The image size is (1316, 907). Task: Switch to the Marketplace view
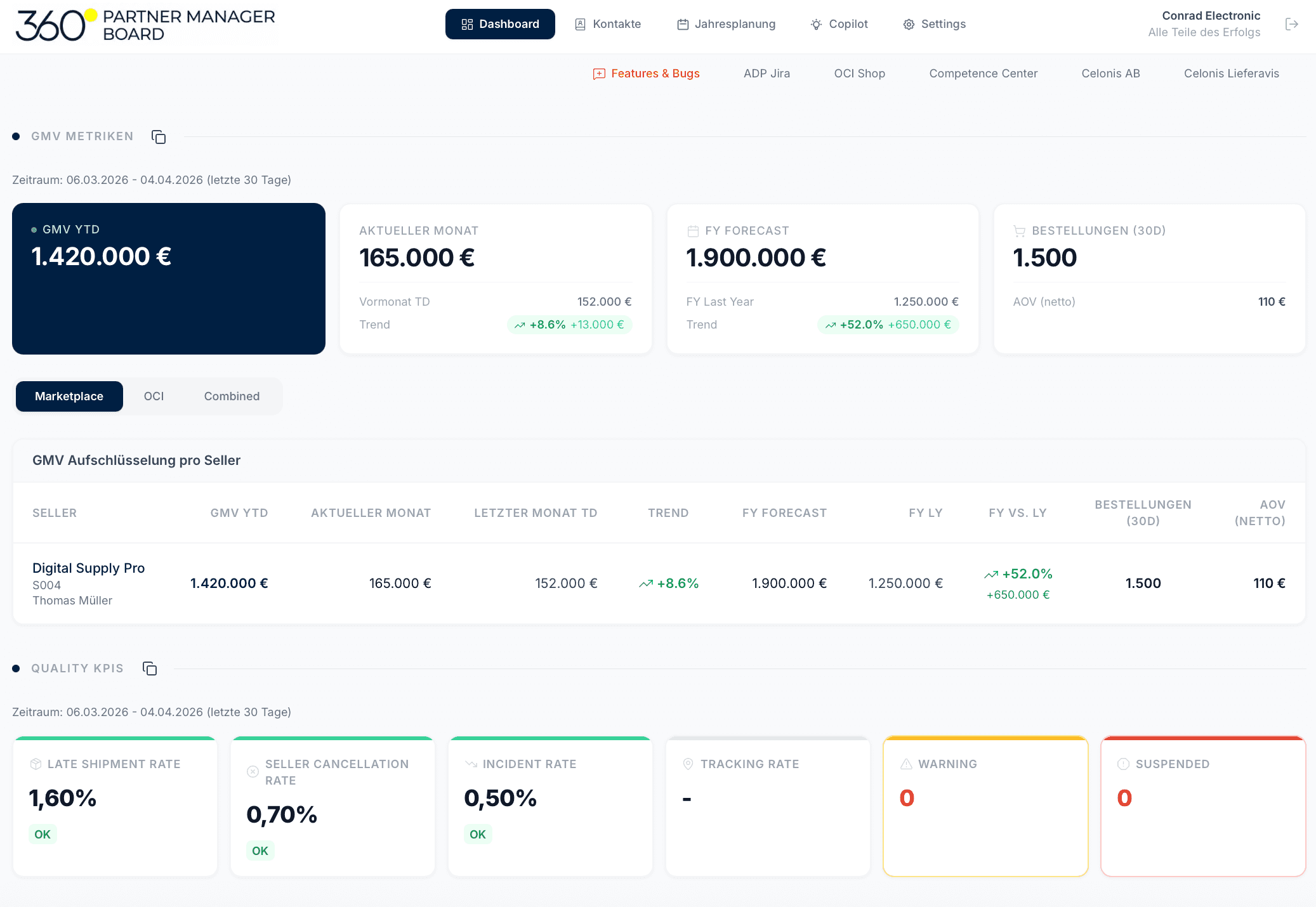[69, 396]
